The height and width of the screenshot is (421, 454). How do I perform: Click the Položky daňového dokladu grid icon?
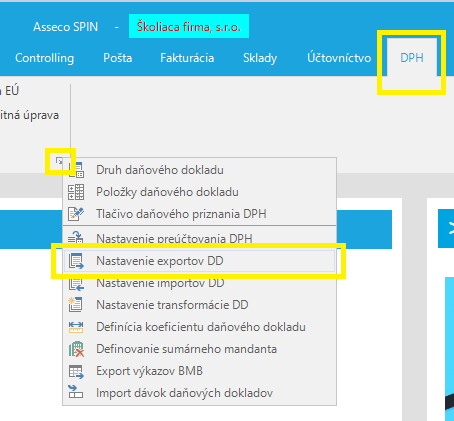point(76,192)
